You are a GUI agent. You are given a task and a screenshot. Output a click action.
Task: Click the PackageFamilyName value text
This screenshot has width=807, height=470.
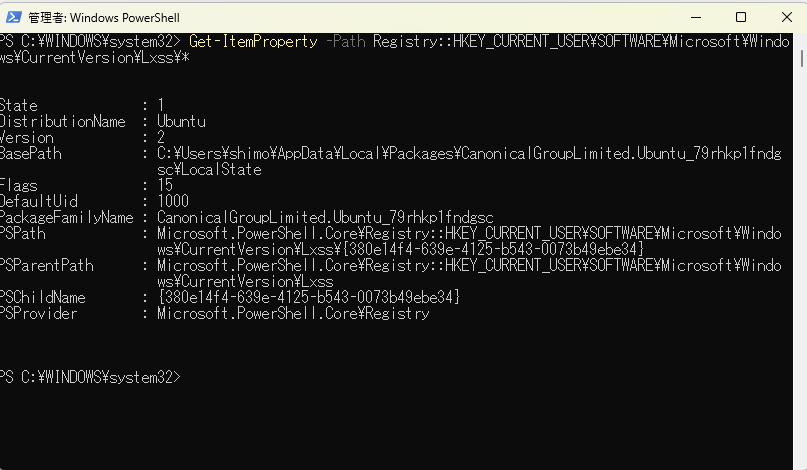[325, 217]
